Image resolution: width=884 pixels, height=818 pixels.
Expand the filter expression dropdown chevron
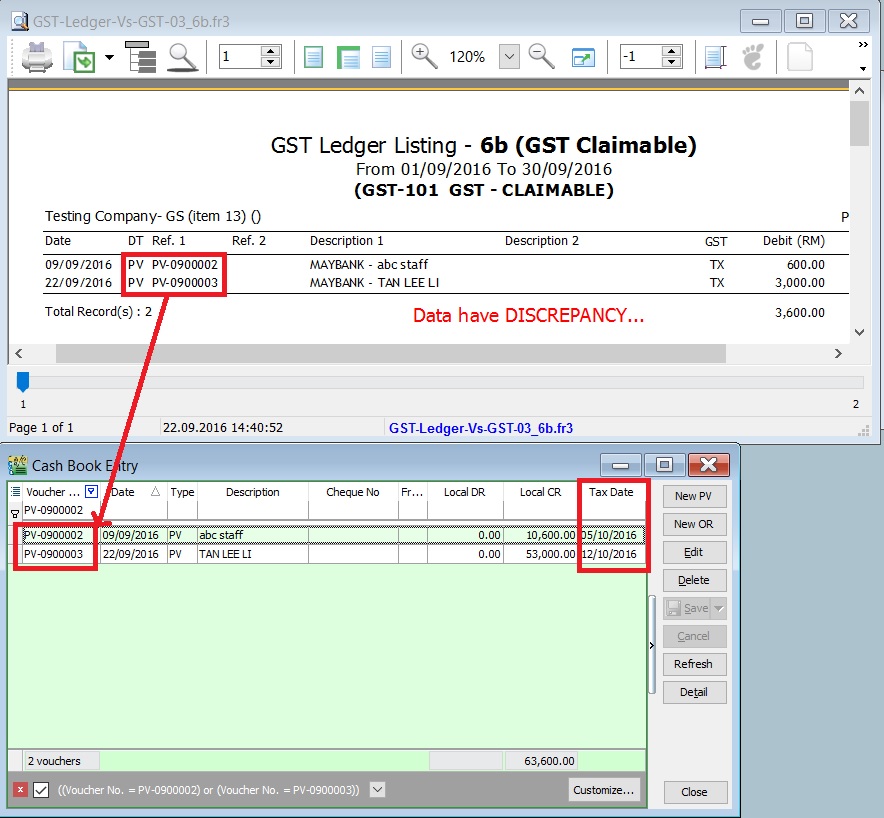(x=377, y=790)
